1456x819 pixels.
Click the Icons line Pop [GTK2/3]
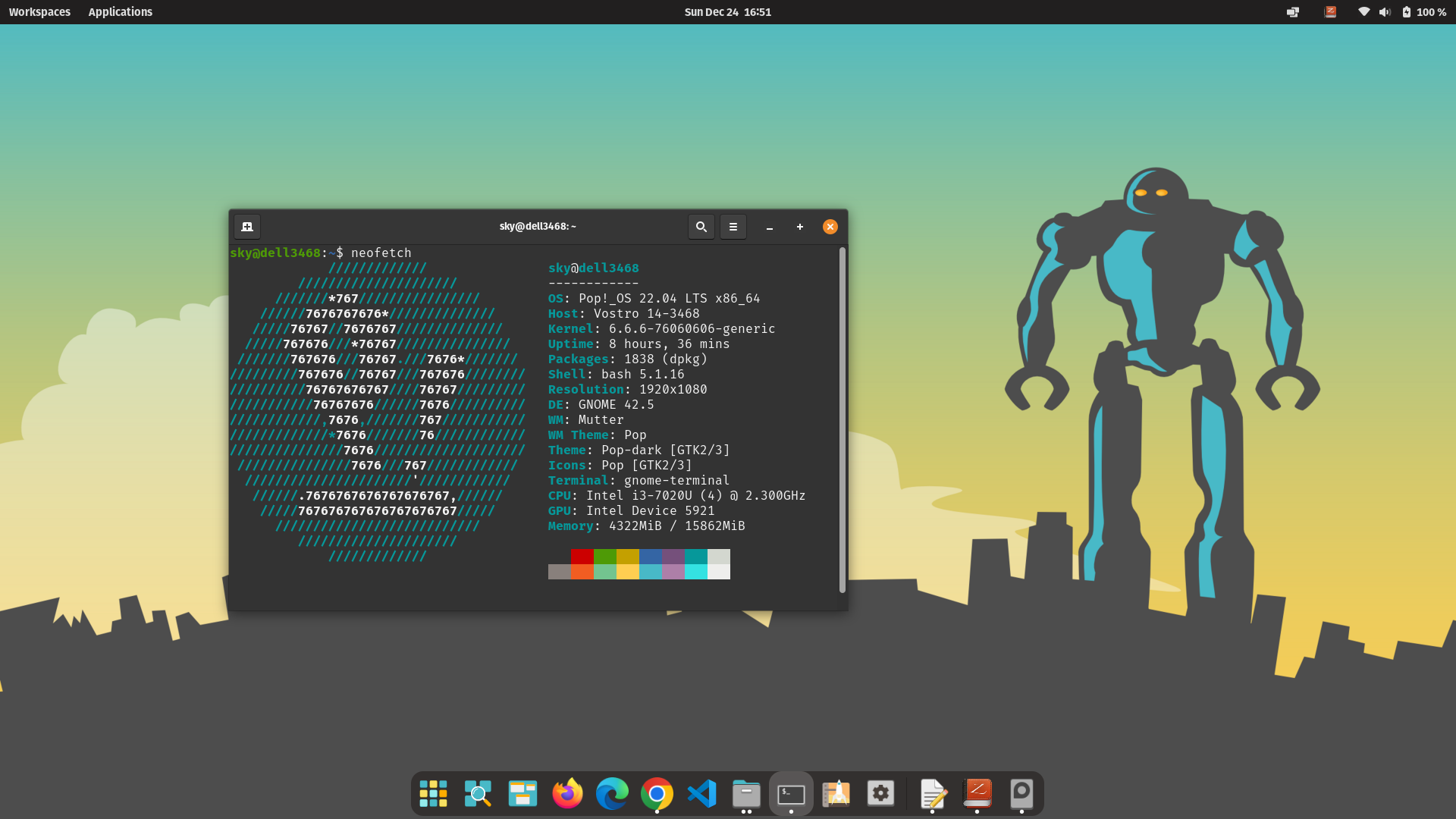pyautogui.click(x=620, y=465)
